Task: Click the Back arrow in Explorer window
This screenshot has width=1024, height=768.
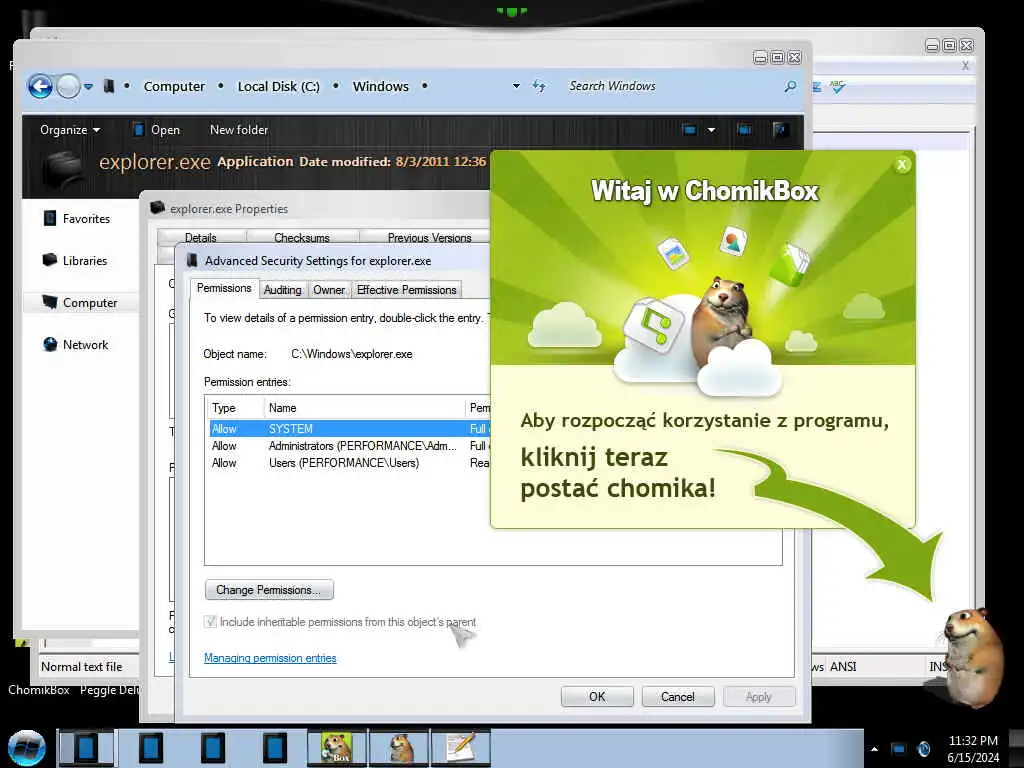Action: (40, 86)
